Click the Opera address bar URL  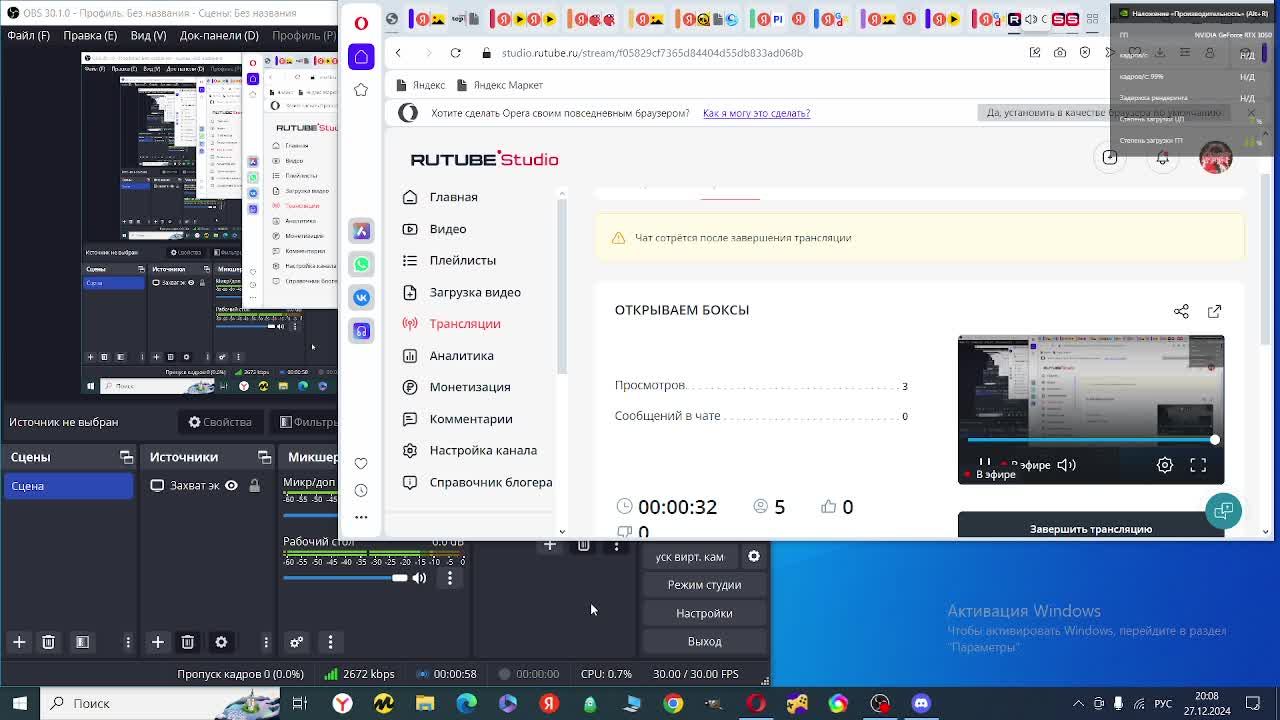pos(652,53)
